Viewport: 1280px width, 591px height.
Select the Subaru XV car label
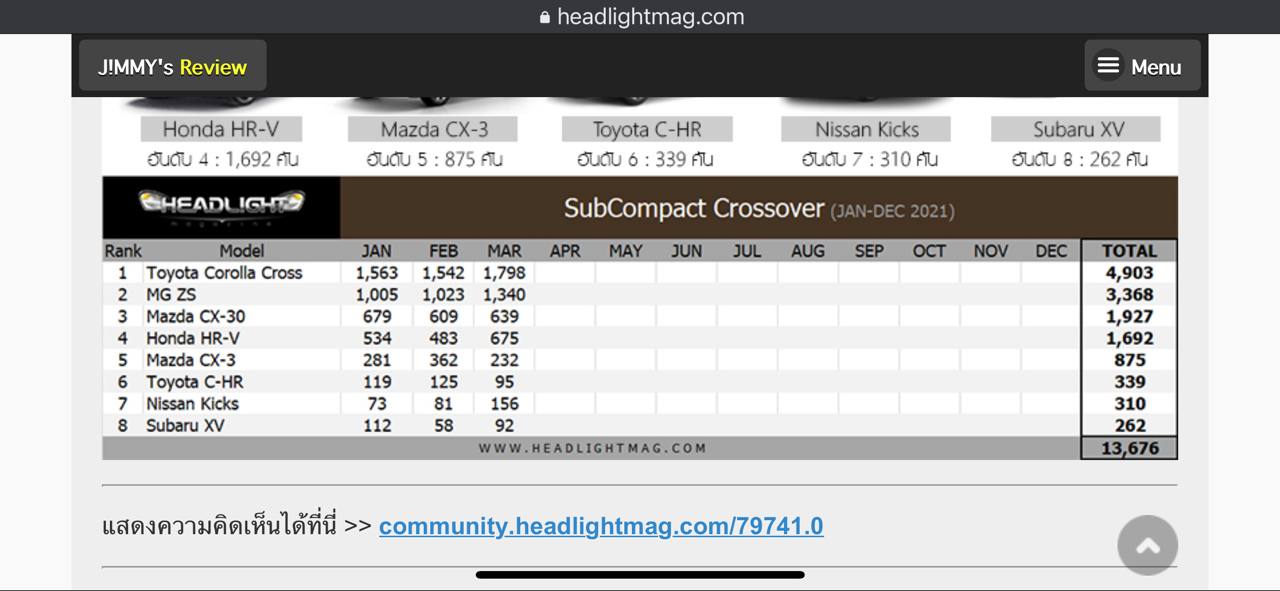click(1078, 129)
